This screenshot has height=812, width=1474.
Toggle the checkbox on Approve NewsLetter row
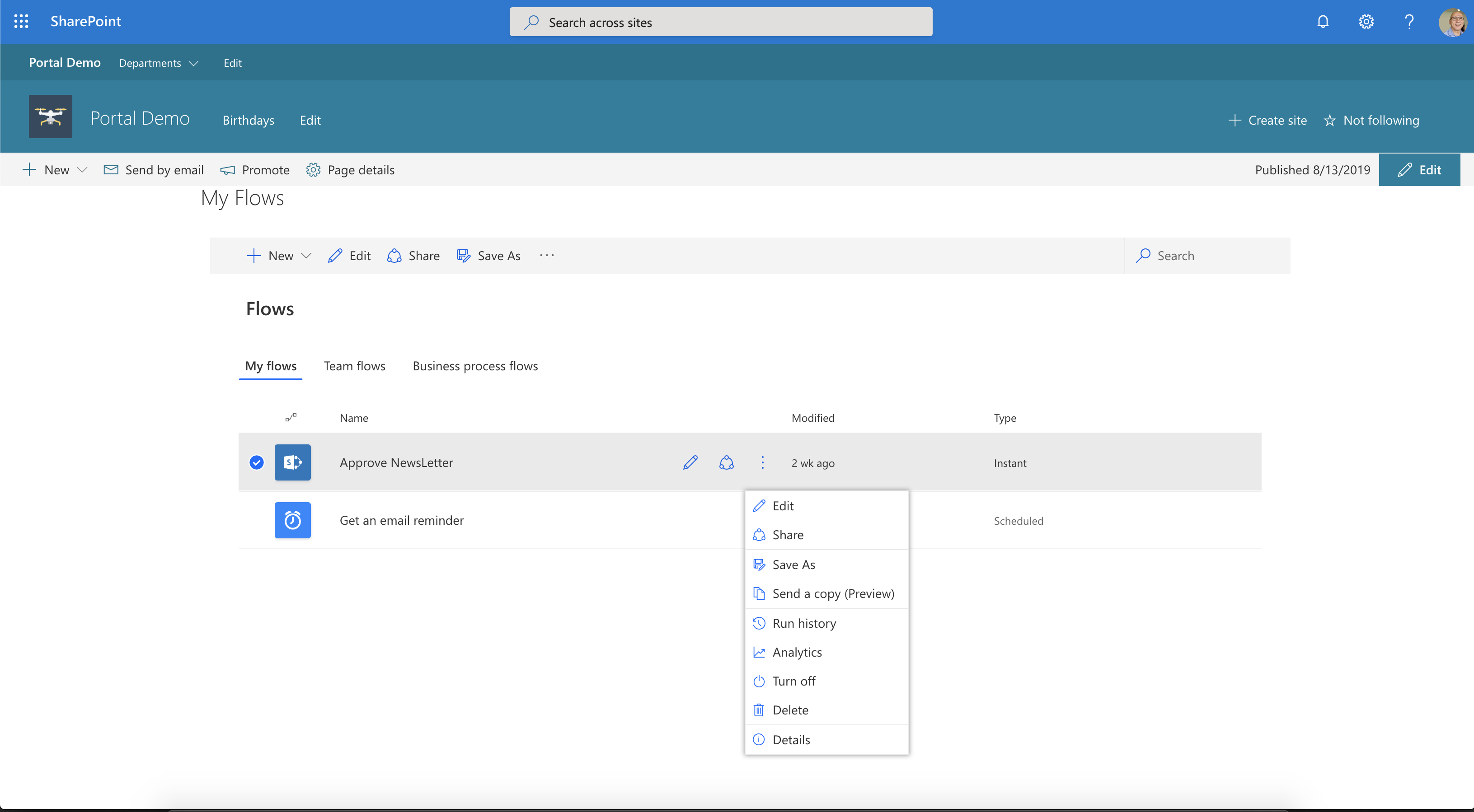tap(256, 462)
